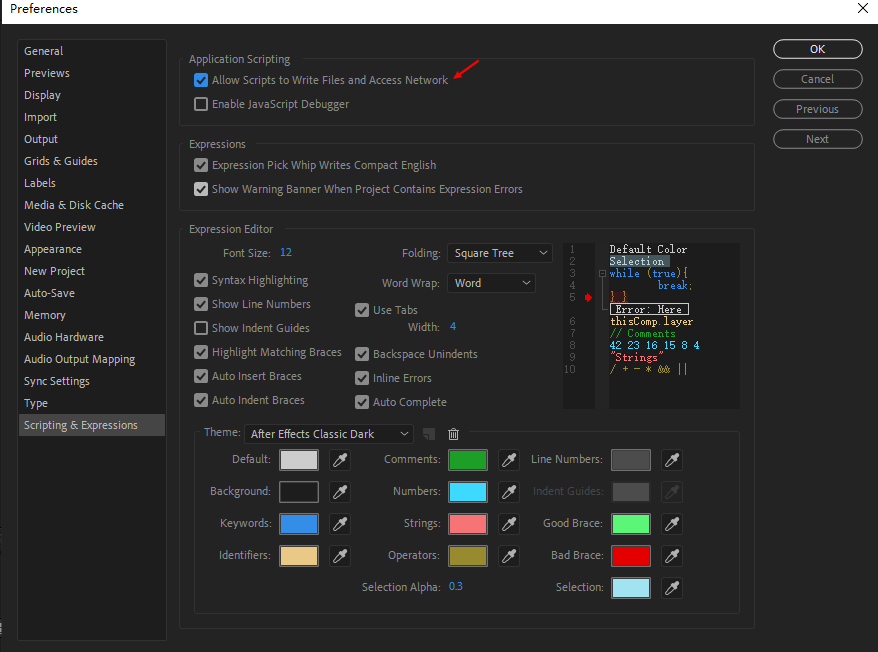
Task: Click the Good Brace color swatch
Action: tap(631, 523)
